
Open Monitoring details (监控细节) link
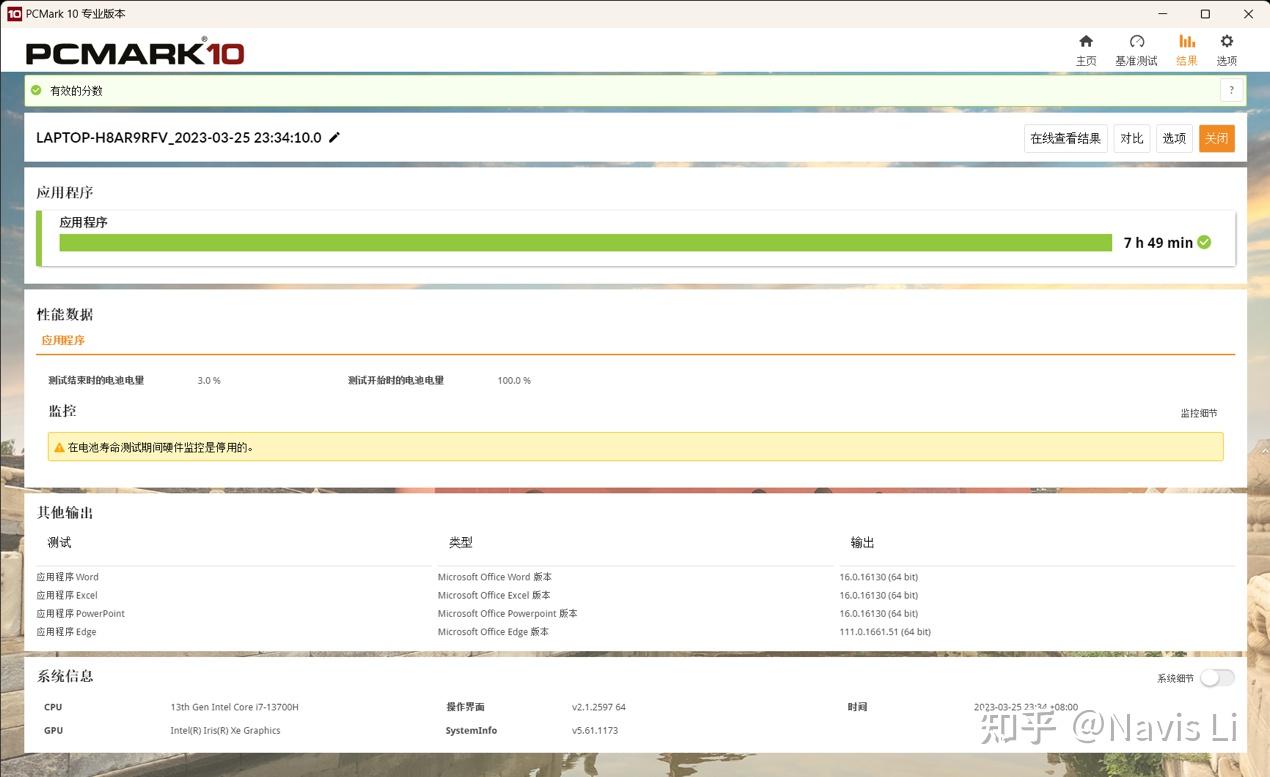[1199, 413]
